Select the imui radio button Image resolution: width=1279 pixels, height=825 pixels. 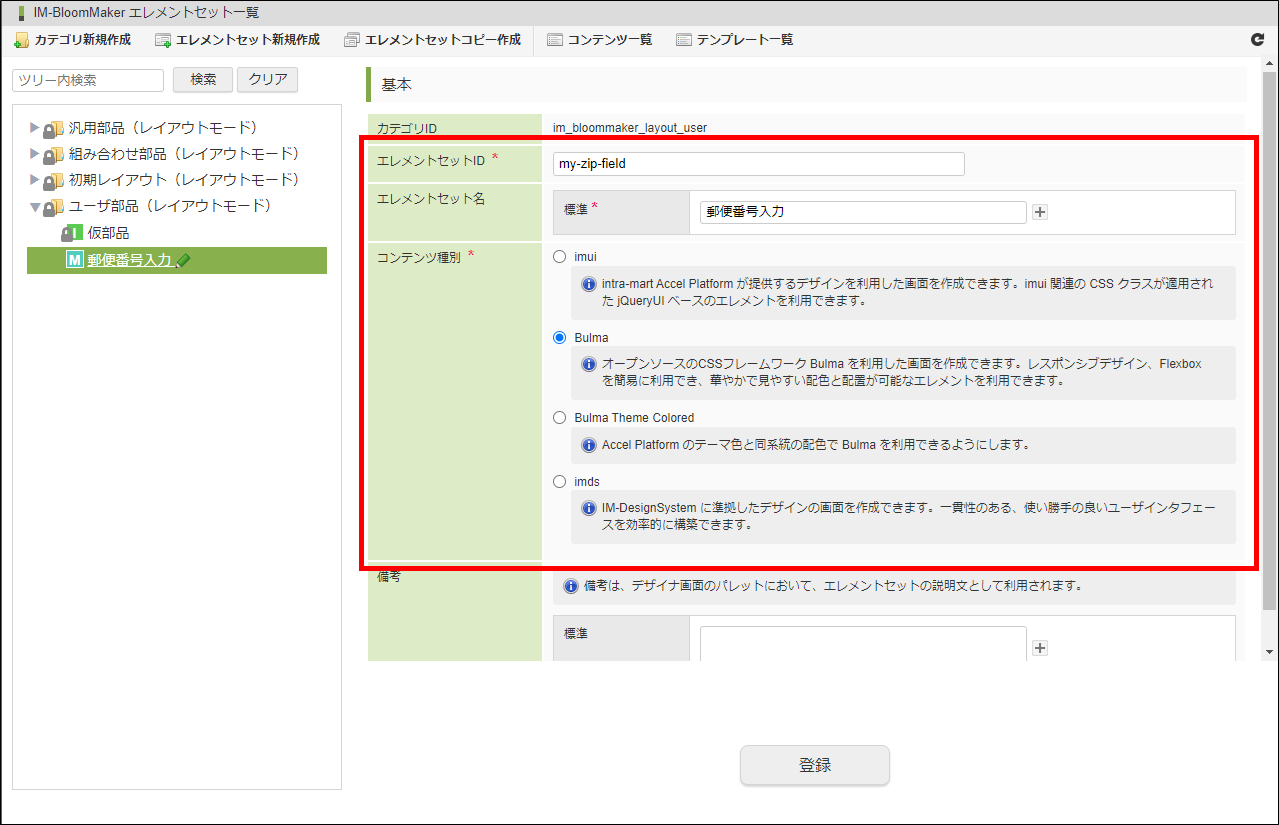pyautogui.click(x=560, y=257)
